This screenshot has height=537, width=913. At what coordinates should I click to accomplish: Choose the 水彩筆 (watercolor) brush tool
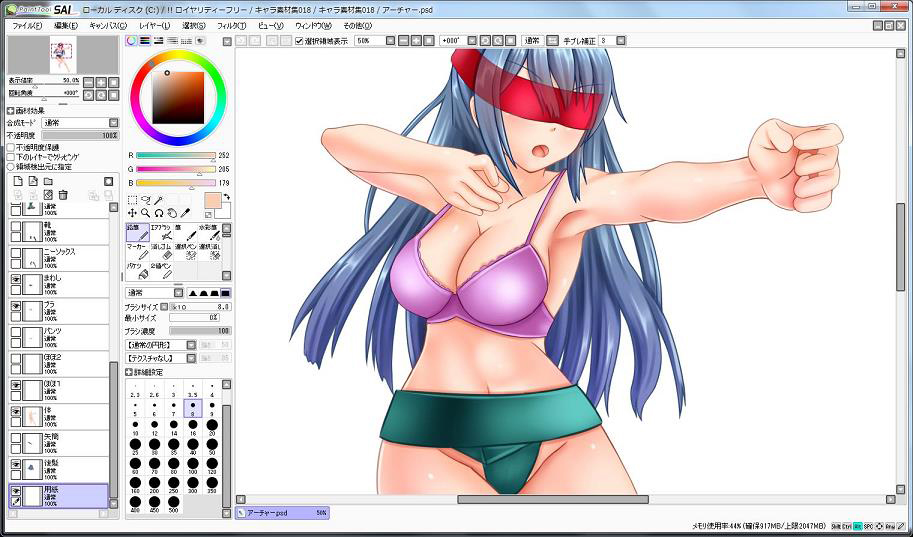pos(208,232)
